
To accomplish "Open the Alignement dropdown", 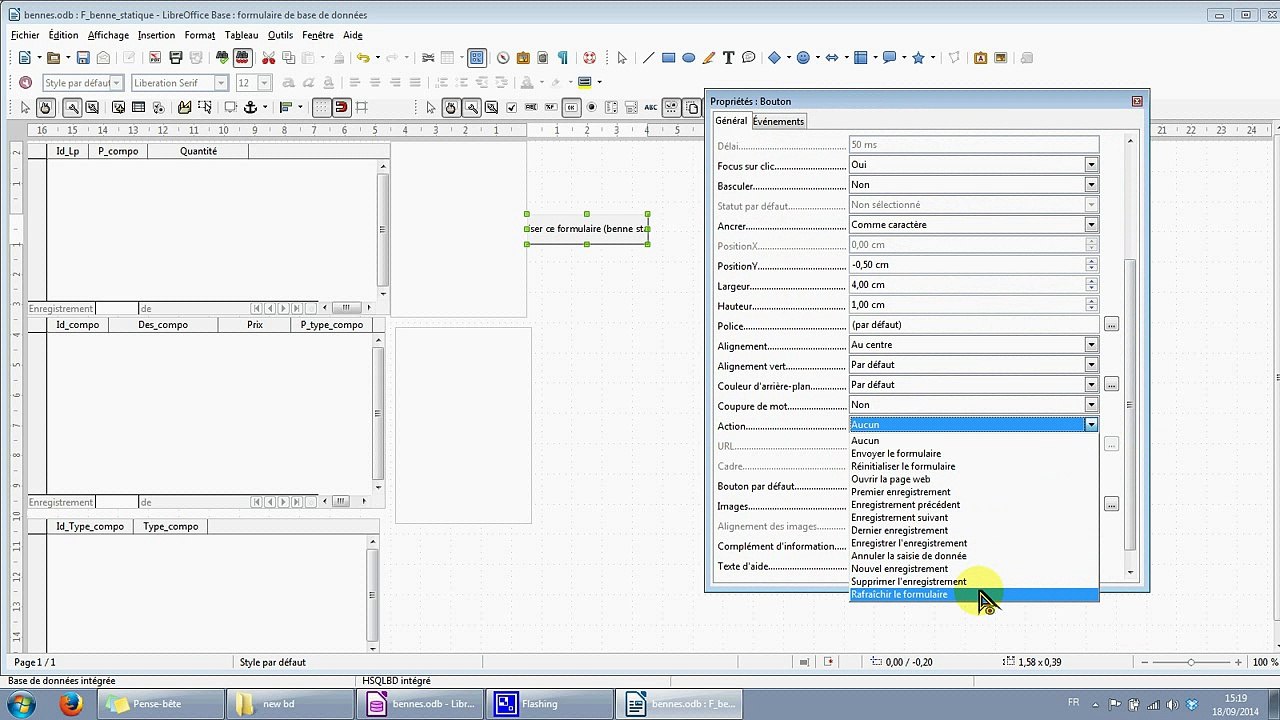I will click(1091, 345).
